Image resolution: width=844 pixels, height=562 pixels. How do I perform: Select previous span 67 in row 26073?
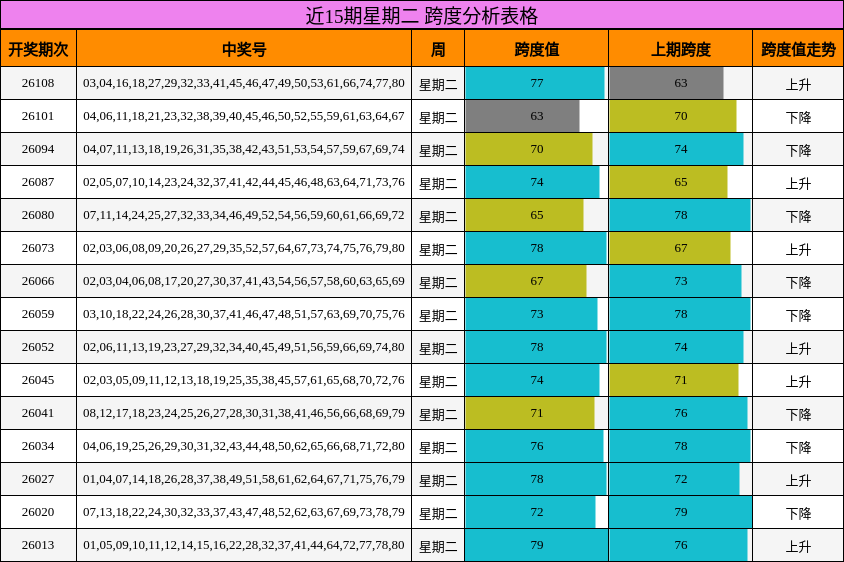[680, 248]
